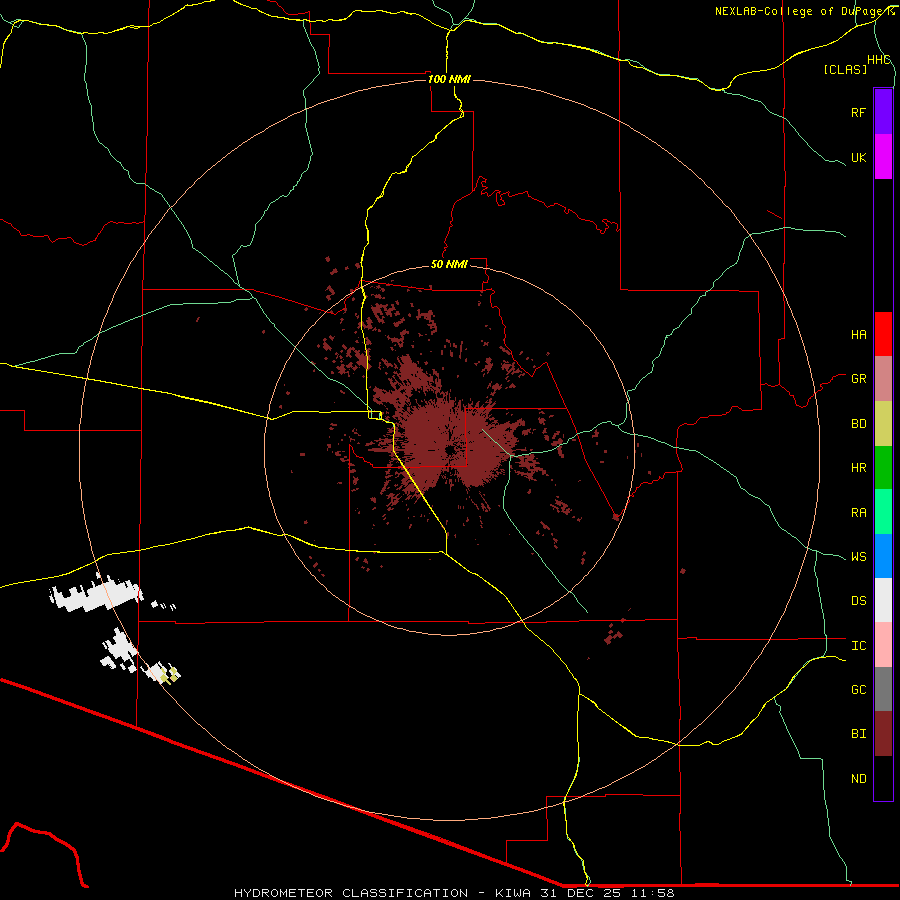This screenshot has height=900, width=900.
Task: Click the "31 DEC 25" date text
Action: pos(581,893)
